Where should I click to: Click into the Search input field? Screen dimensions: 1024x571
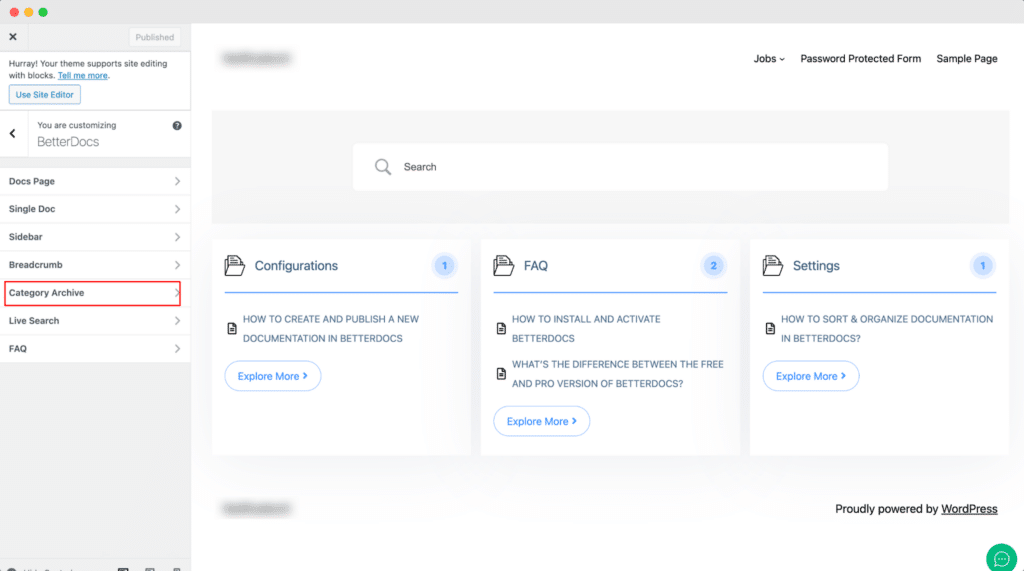[620, 167]
